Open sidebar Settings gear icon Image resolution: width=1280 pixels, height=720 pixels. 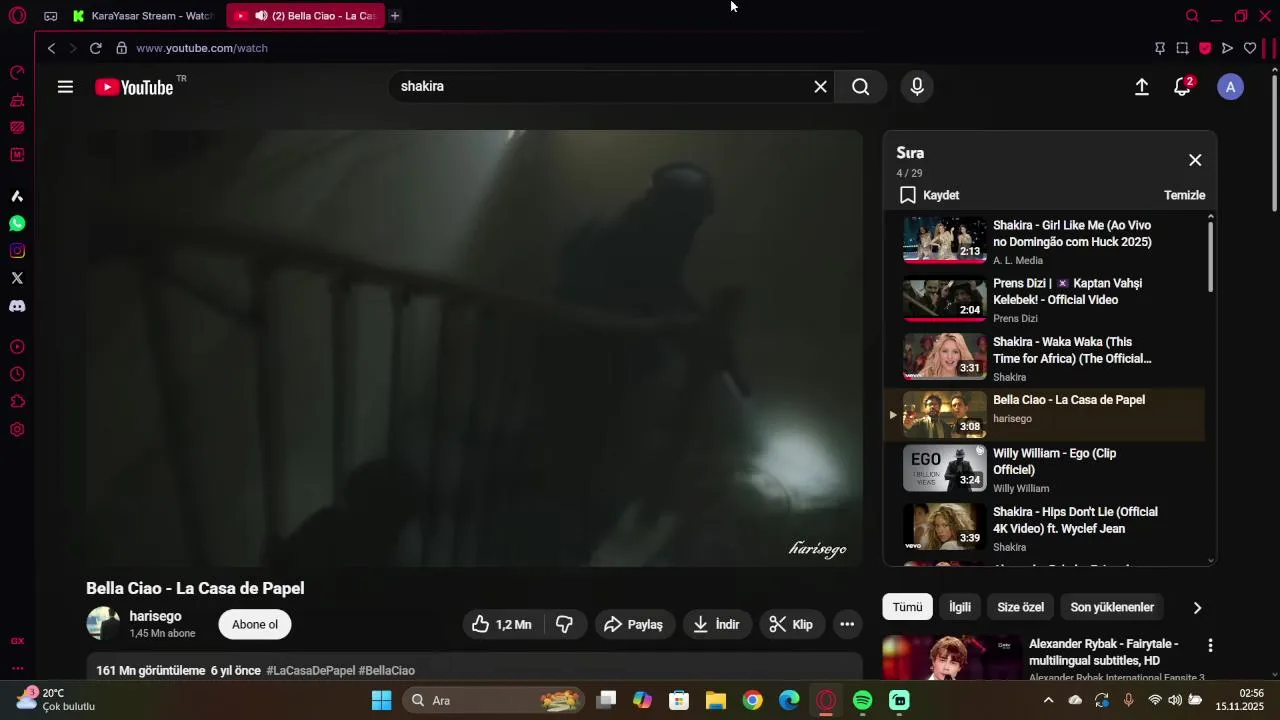click(x=17, y=430)
